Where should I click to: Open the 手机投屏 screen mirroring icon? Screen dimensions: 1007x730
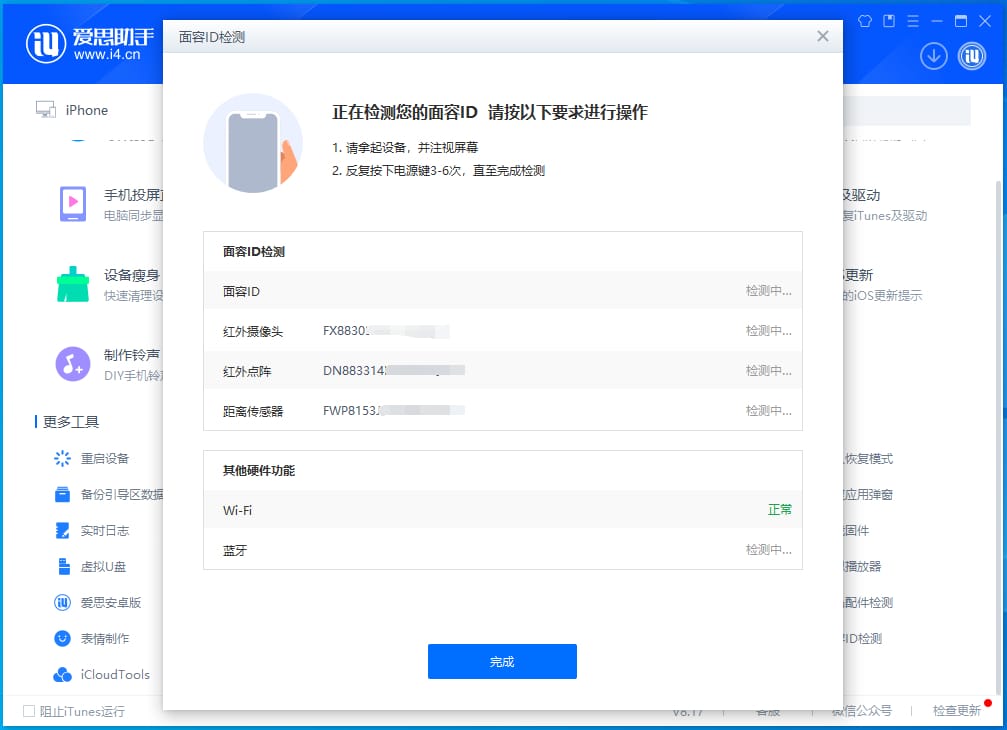click(x=73, y=204)
